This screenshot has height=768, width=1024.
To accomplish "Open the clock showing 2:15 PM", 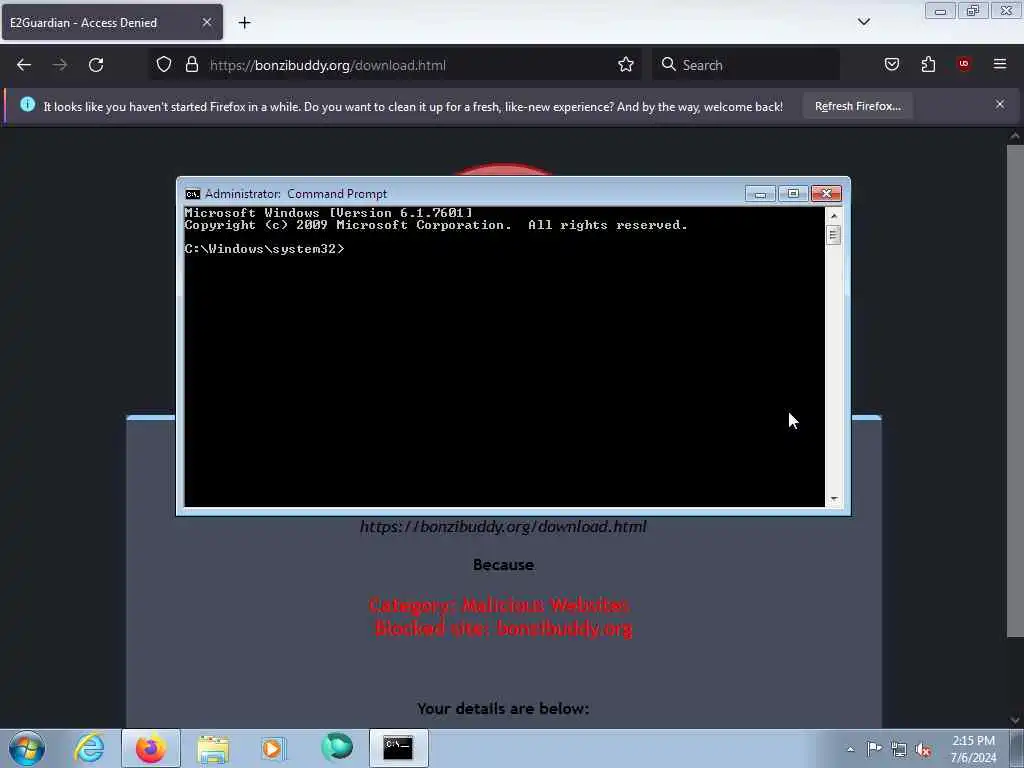I will pos(973,749).
